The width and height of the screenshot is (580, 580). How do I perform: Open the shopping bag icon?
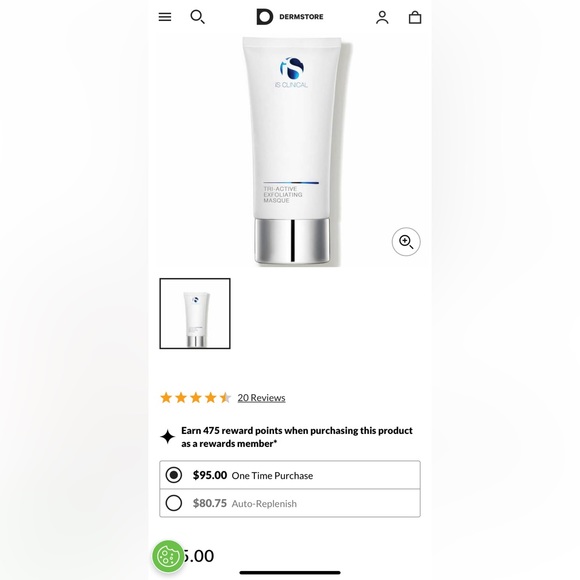[x=415, y=17]
